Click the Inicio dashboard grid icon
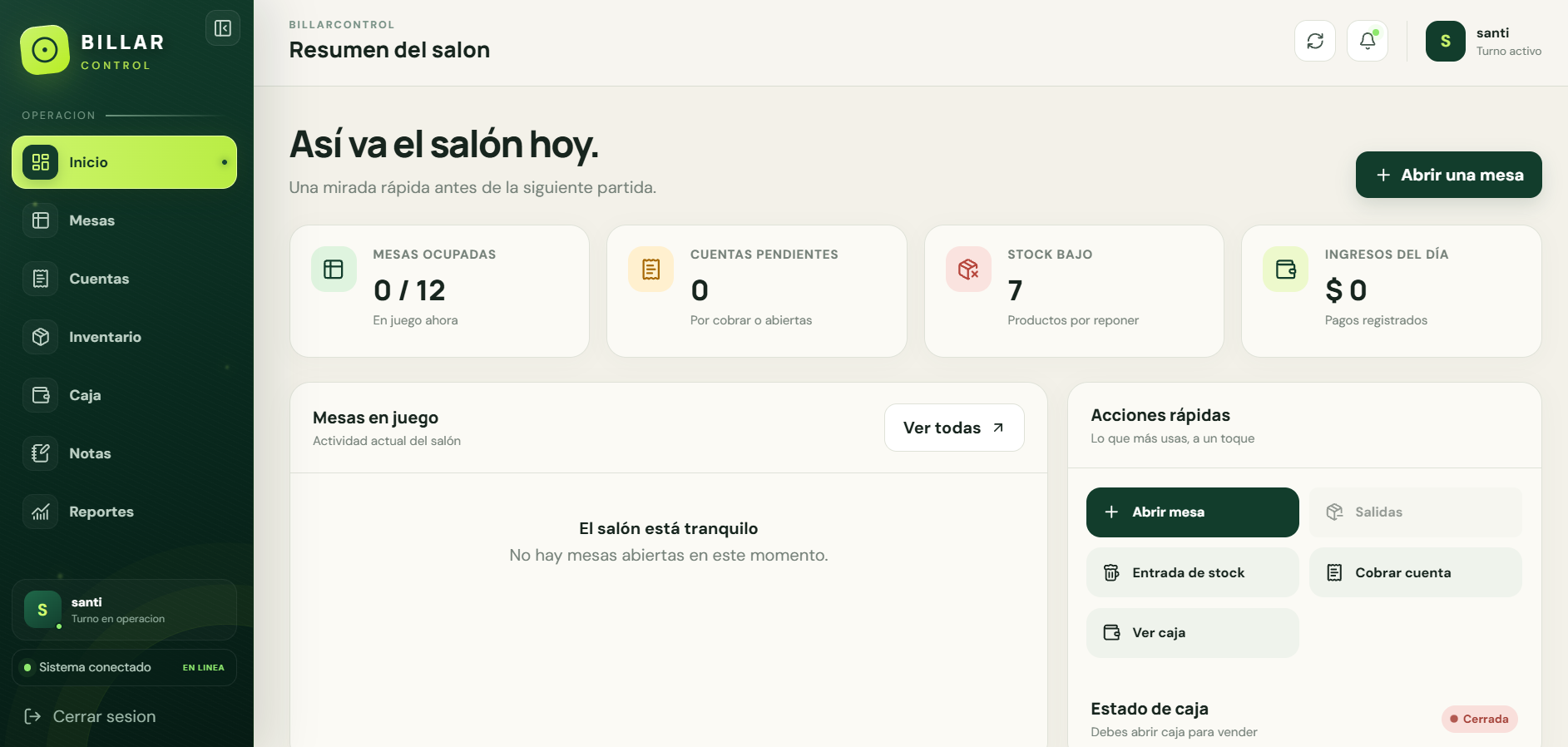 click(x=41, y=162)
